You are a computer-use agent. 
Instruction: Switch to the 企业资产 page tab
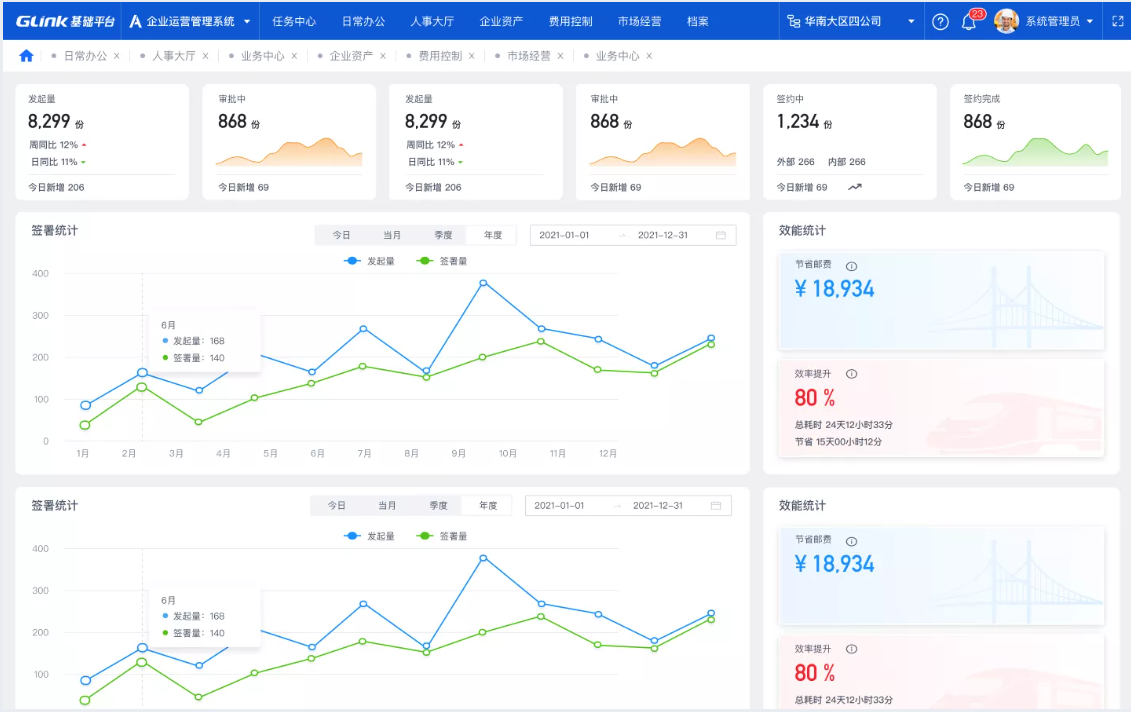pos(351,56)
